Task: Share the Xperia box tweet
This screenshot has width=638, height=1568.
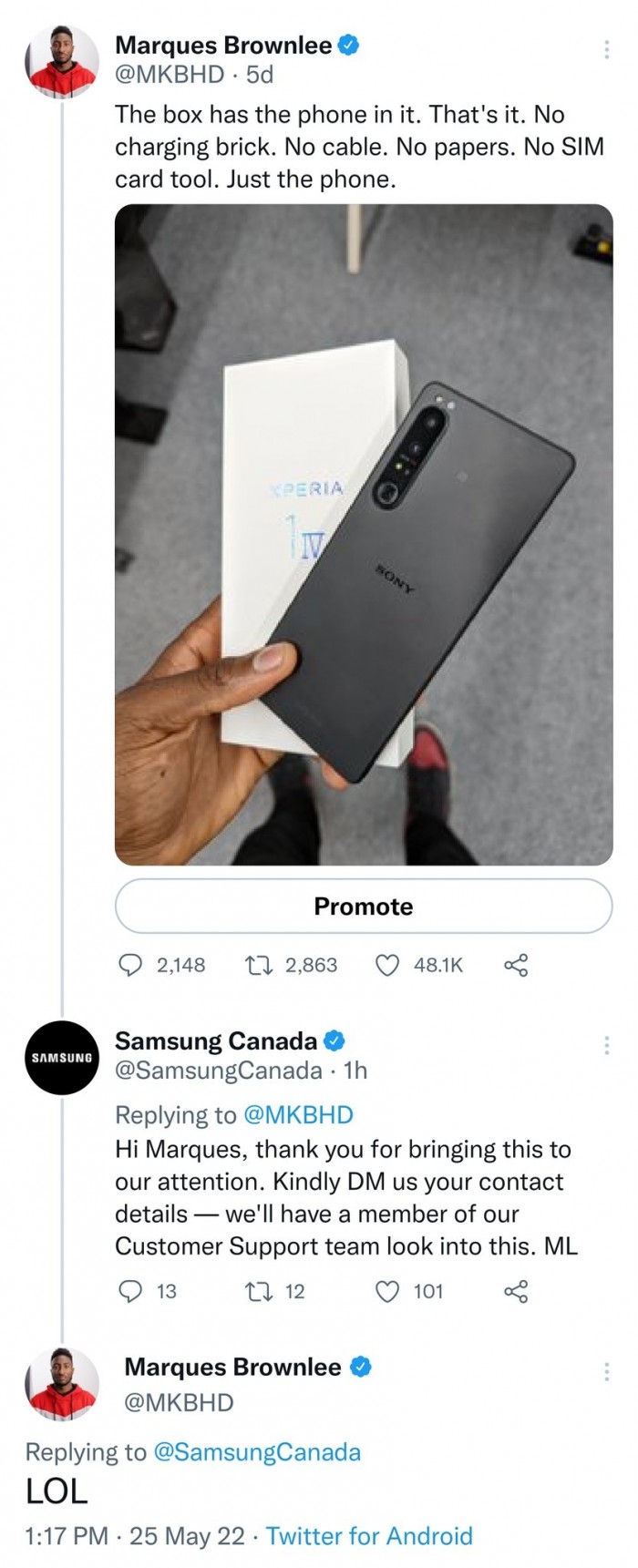Action: pyautogui.click(x=516, y=965)
